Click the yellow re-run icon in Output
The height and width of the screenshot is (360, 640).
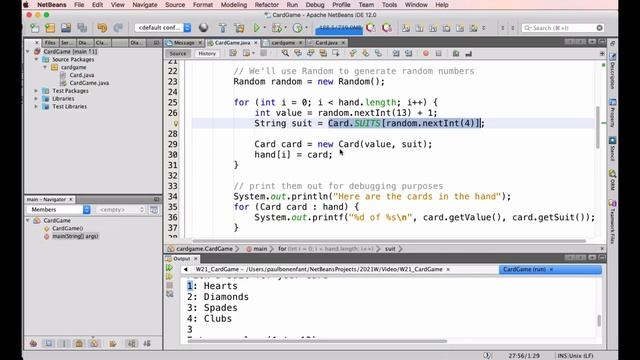(x=169, y=277)
